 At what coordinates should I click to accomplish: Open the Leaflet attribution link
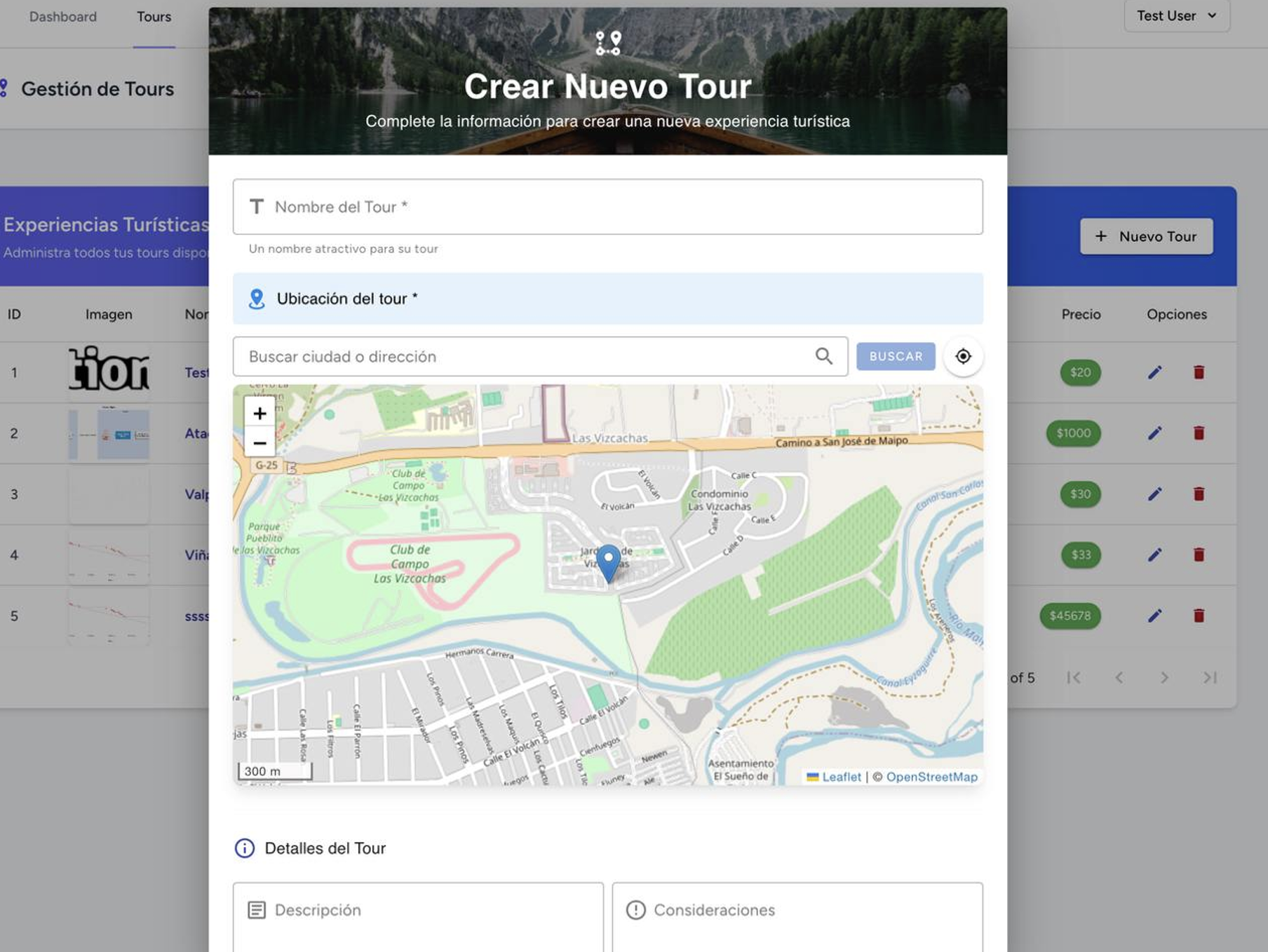point(841,777)
